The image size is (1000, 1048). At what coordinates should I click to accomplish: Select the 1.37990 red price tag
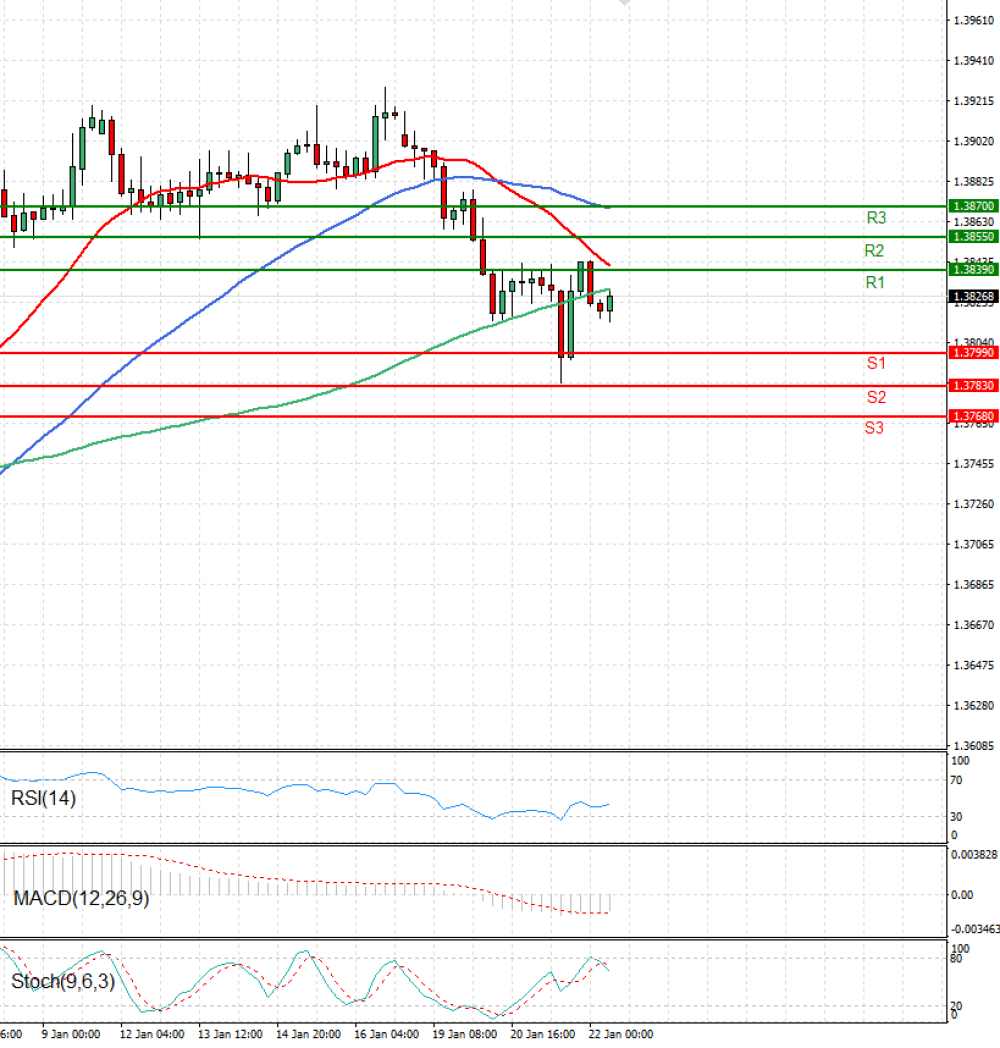tap(972, 353)
